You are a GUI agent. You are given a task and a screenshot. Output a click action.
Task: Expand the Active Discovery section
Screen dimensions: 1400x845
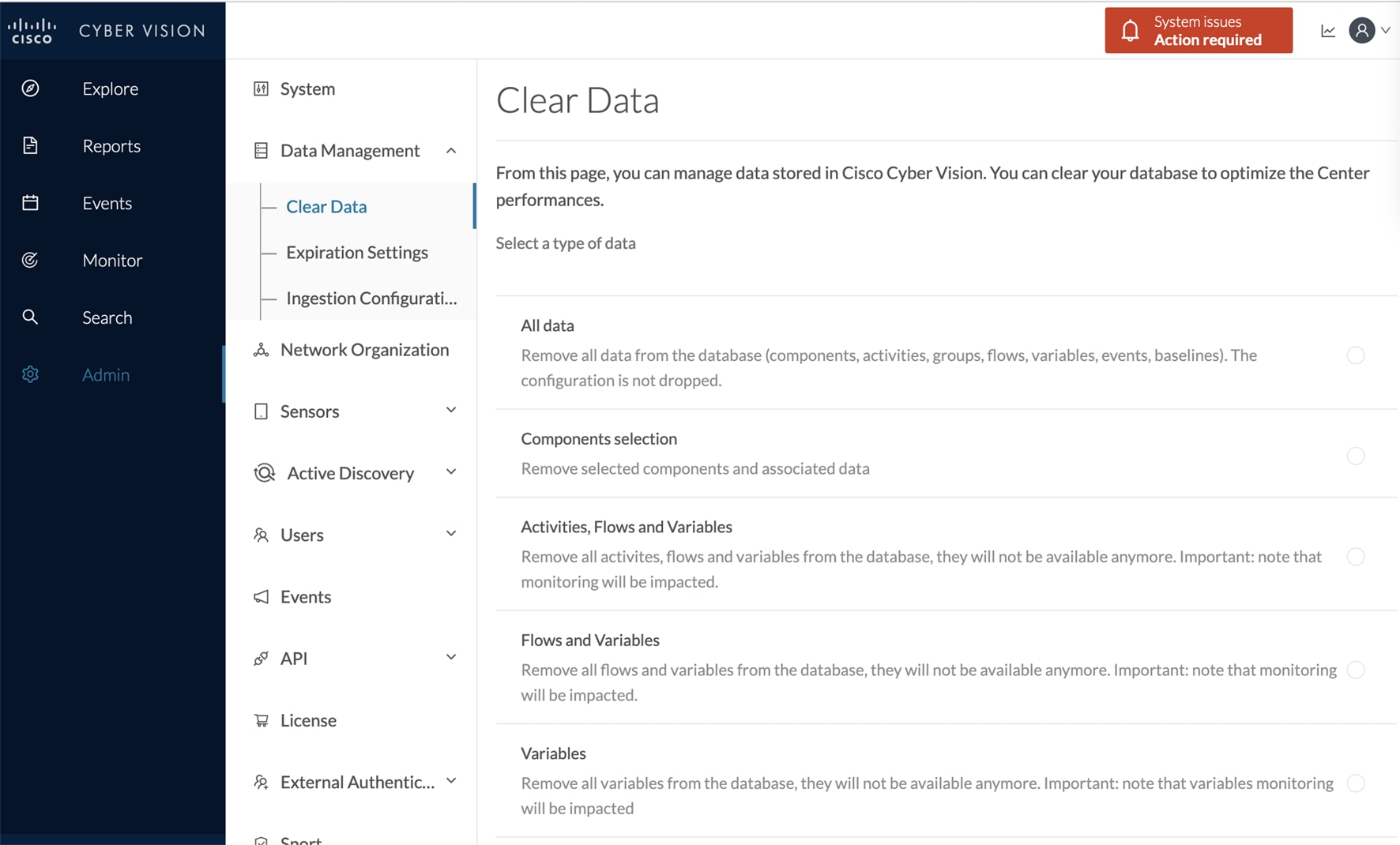[451, 471]
